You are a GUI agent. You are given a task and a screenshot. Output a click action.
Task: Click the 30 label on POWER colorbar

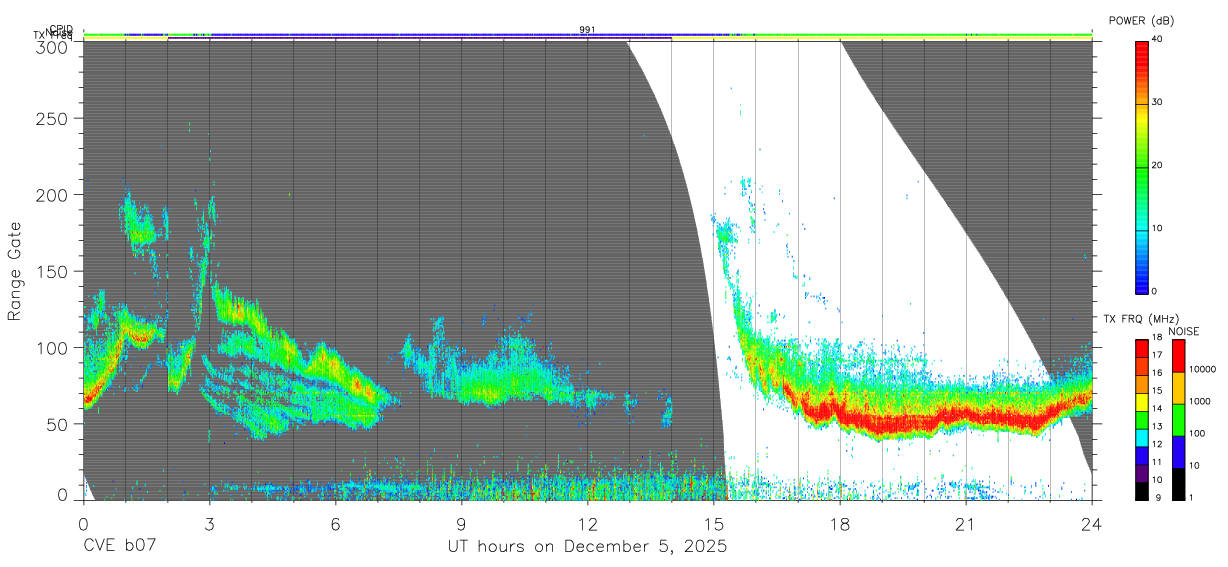pos(1159,102)
